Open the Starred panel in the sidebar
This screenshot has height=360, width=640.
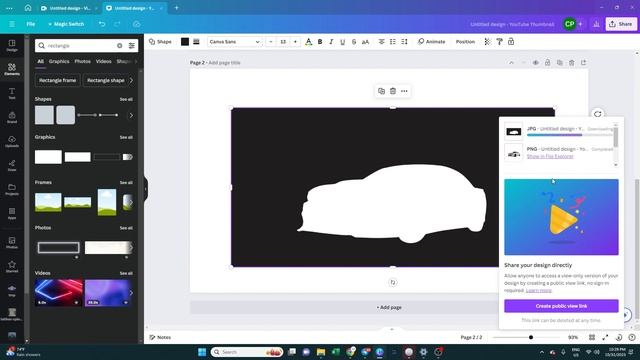pyautogui.click(x=12, y=267)
